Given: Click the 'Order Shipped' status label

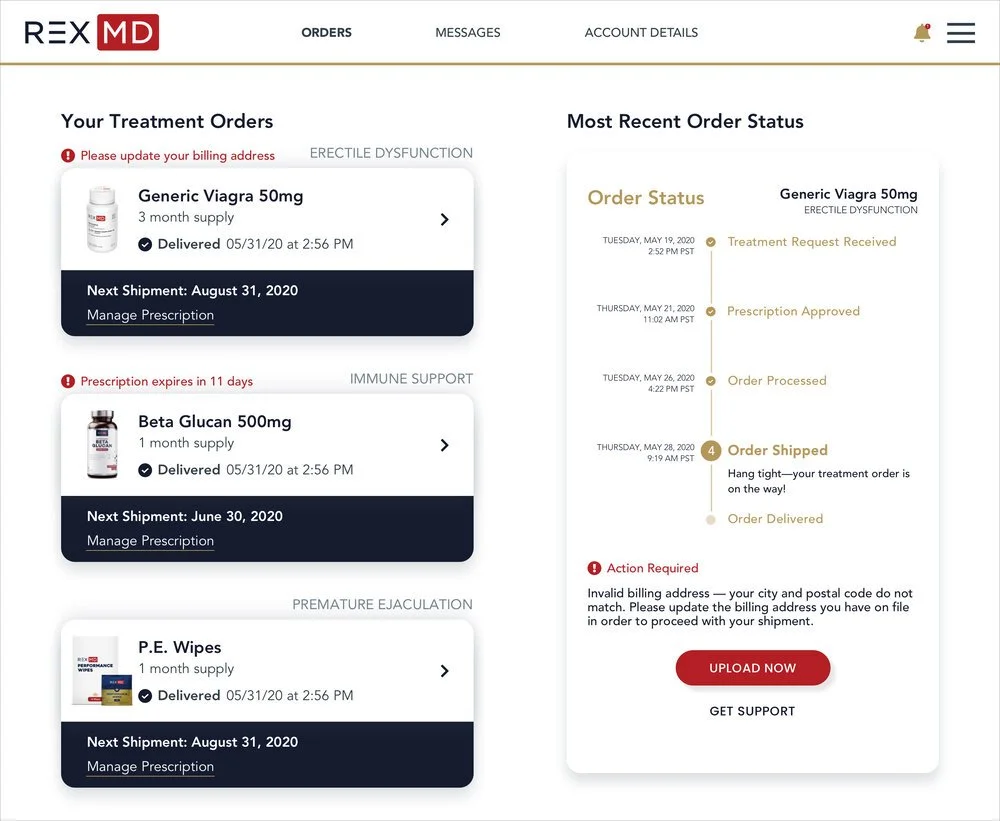Looking at the screenshot, I should (x=777, y=450).
